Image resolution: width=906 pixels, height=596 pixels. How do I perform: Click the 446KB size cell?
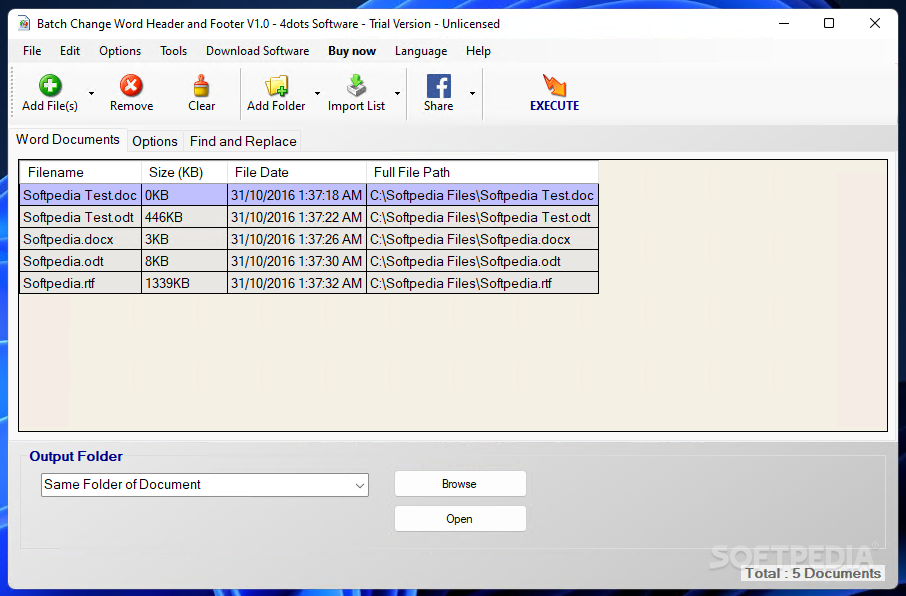coord(184,217)
